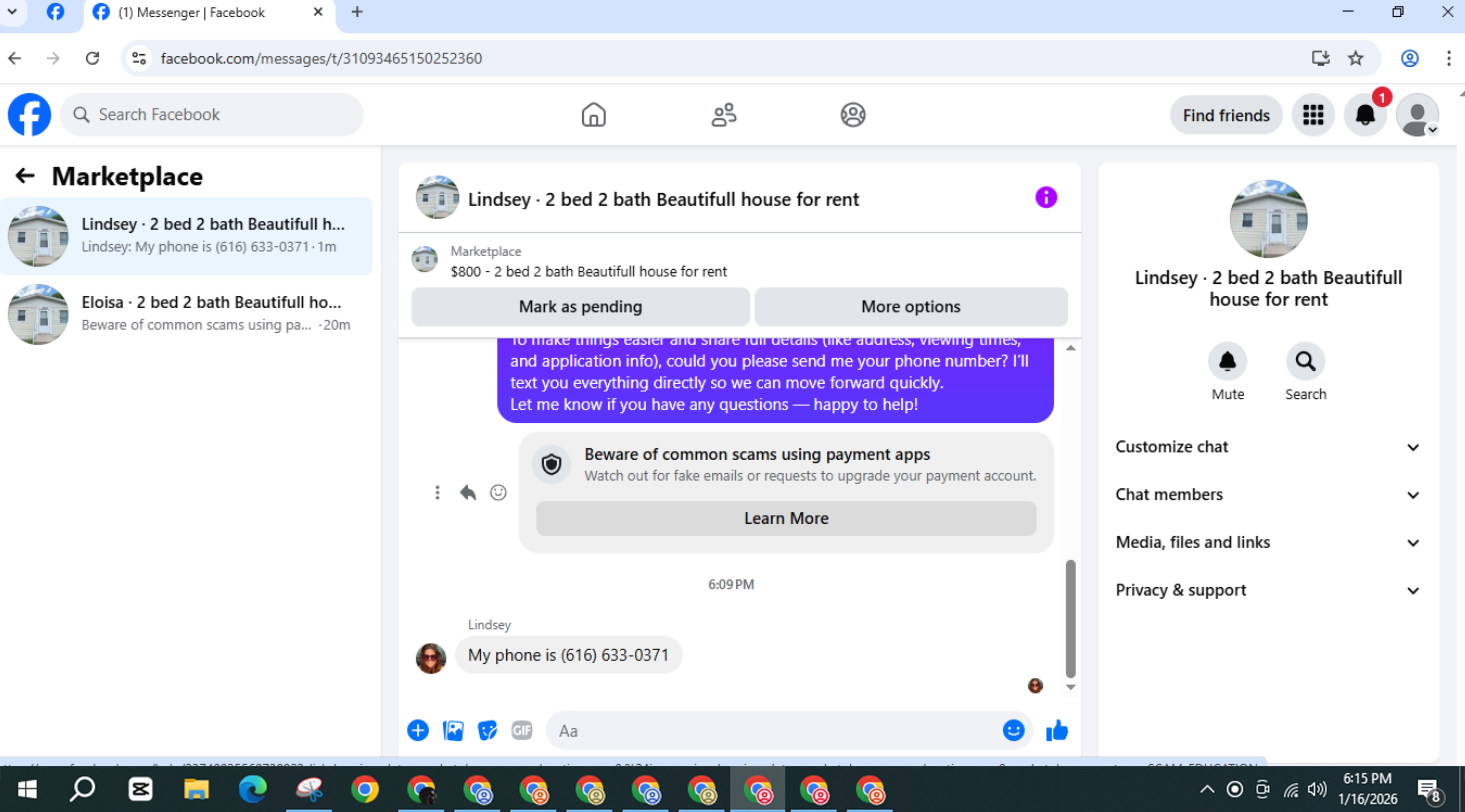Viewport: 1465px width, 812px height.
Task: Open the Groups icon in top navigation
Action: [853, 115]
